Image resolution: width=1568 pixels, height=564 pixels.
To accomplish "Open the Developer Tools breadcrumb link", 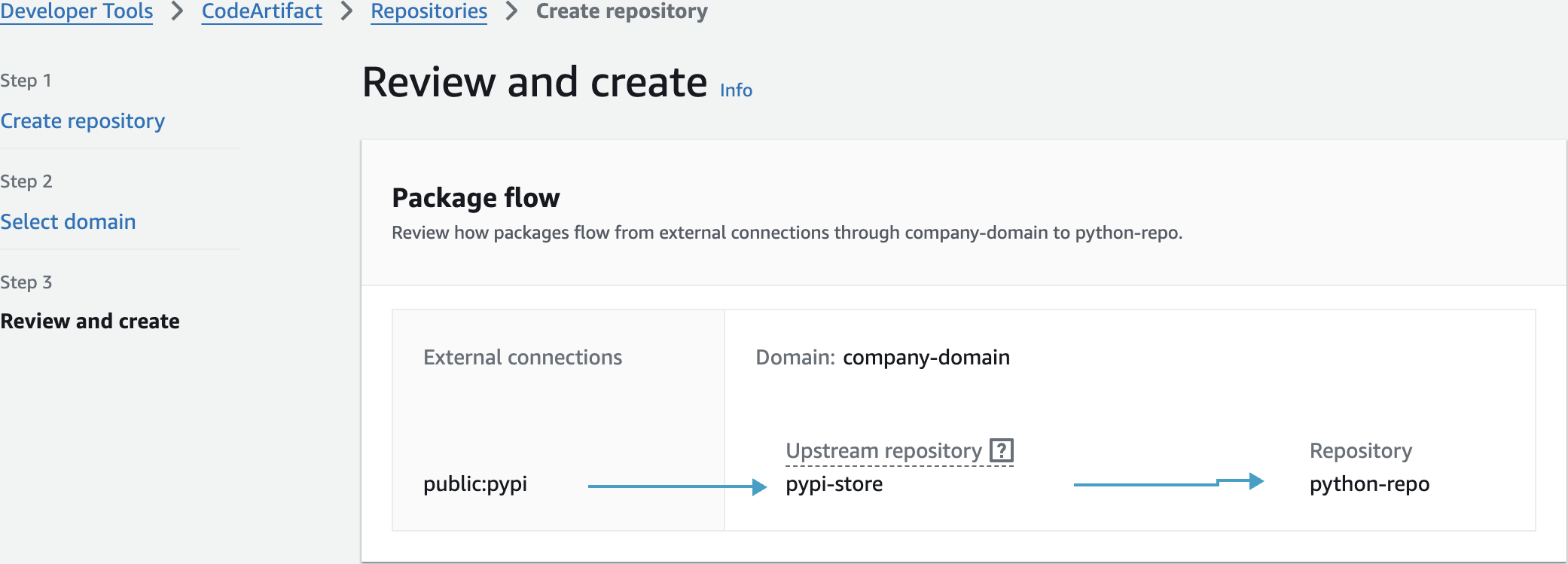I will [76, 11].
